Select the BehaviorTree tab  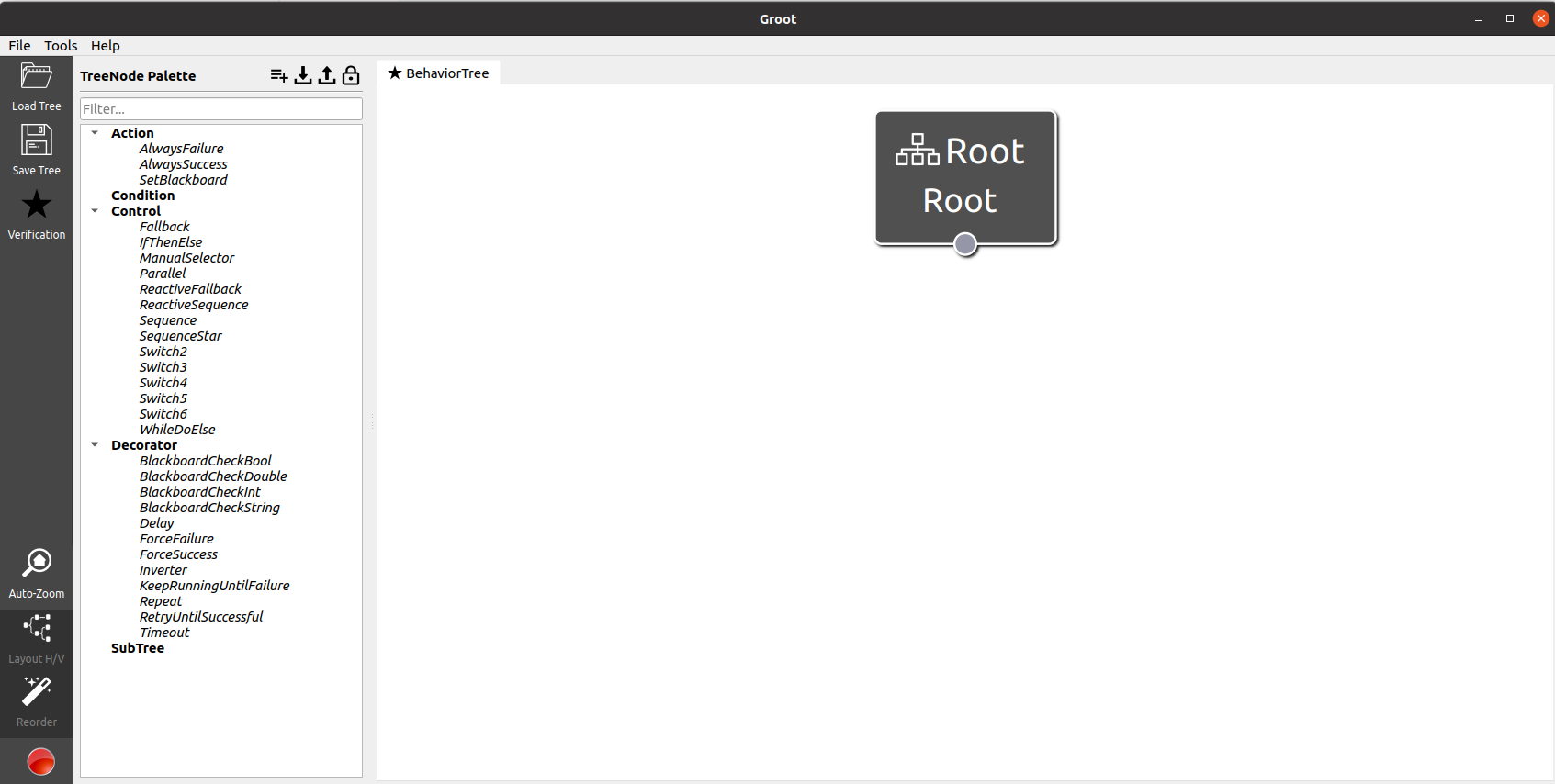[x=439, y=73]
